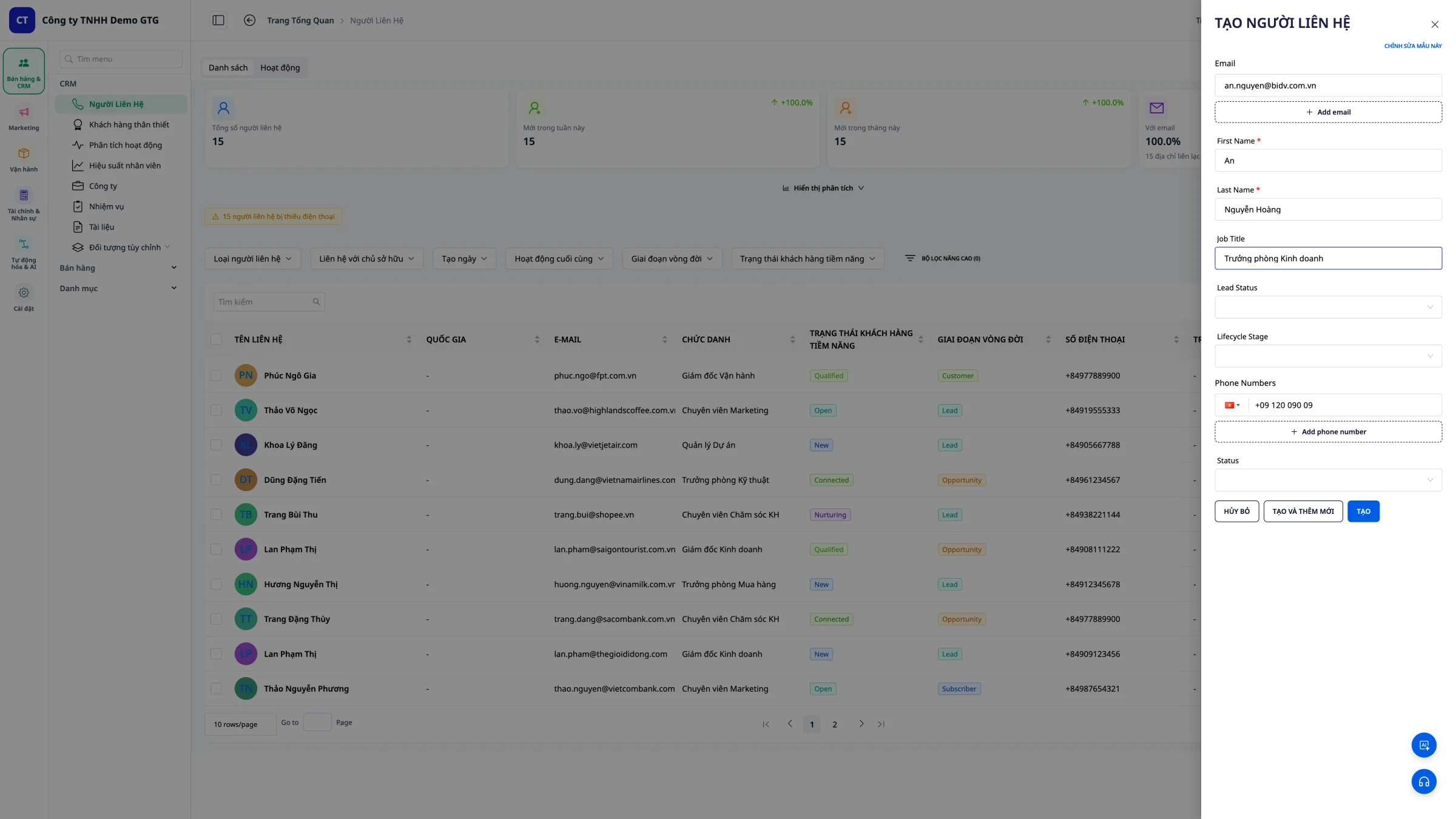Open the headset support chat button
This screenshot has height=819, width=1456.
click(x=1424, y=781)
